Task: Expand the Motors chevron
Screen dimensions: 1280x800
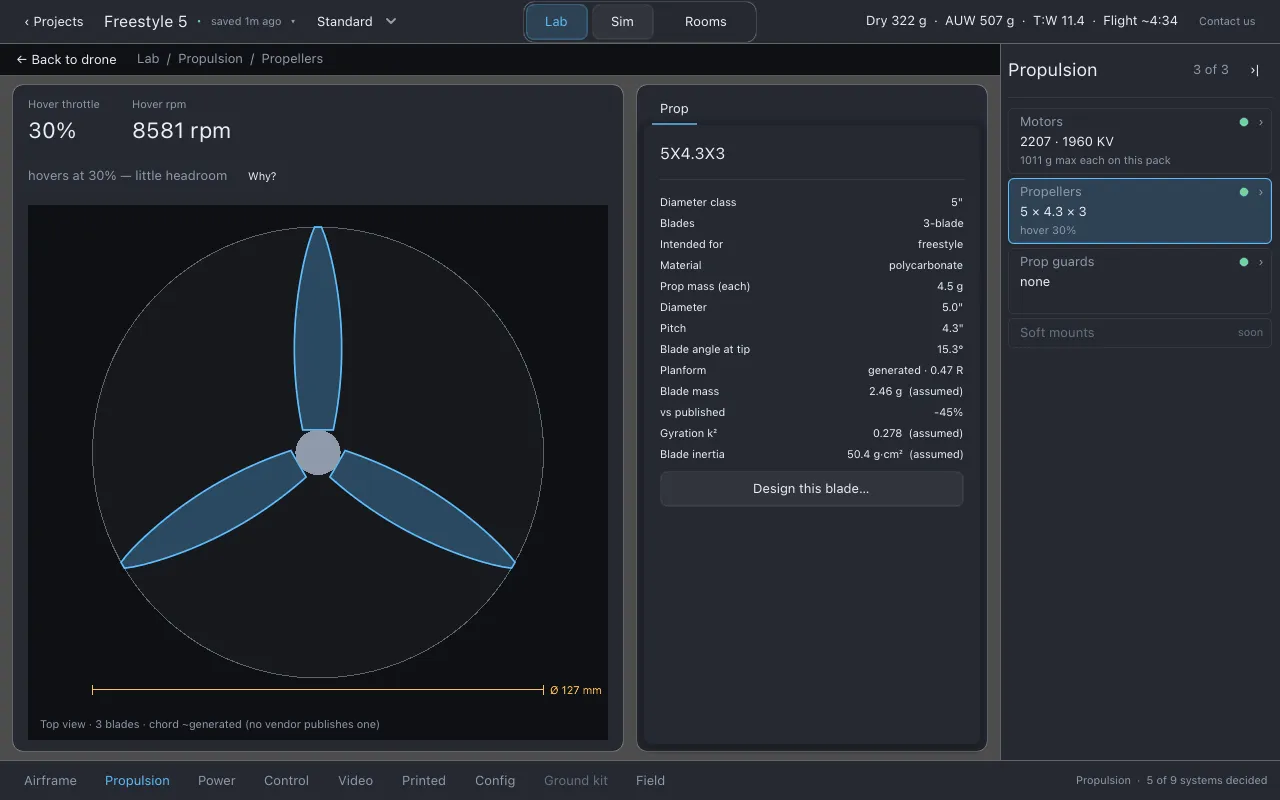Action: pyautogui.click(x=1261, y=122)
